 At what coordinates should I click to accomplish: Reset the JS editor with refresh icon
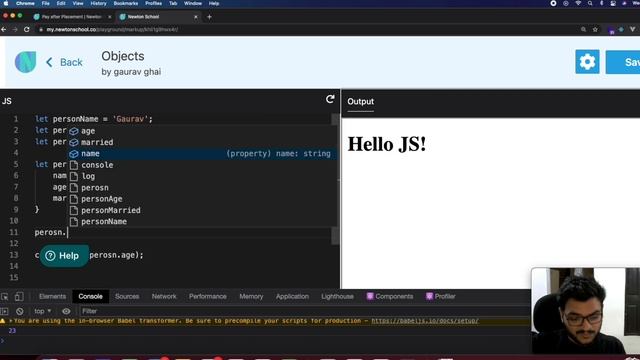click(x=330, y=99)
